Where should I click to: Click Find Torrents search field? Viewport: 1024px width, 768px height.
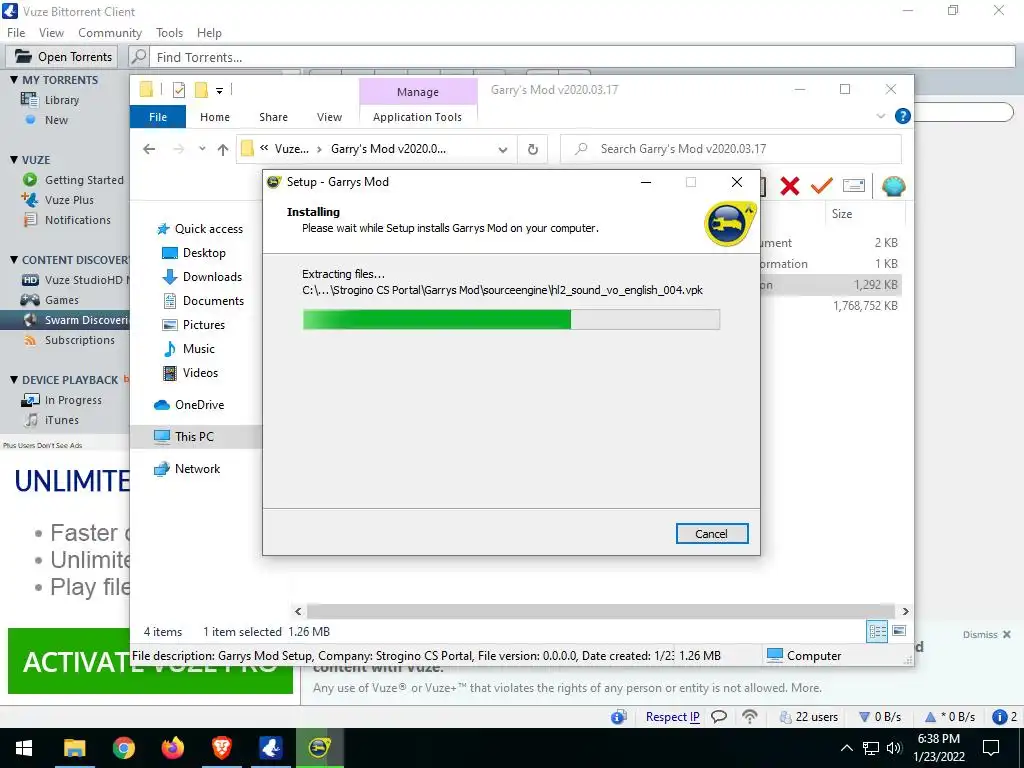pos(582,57)
